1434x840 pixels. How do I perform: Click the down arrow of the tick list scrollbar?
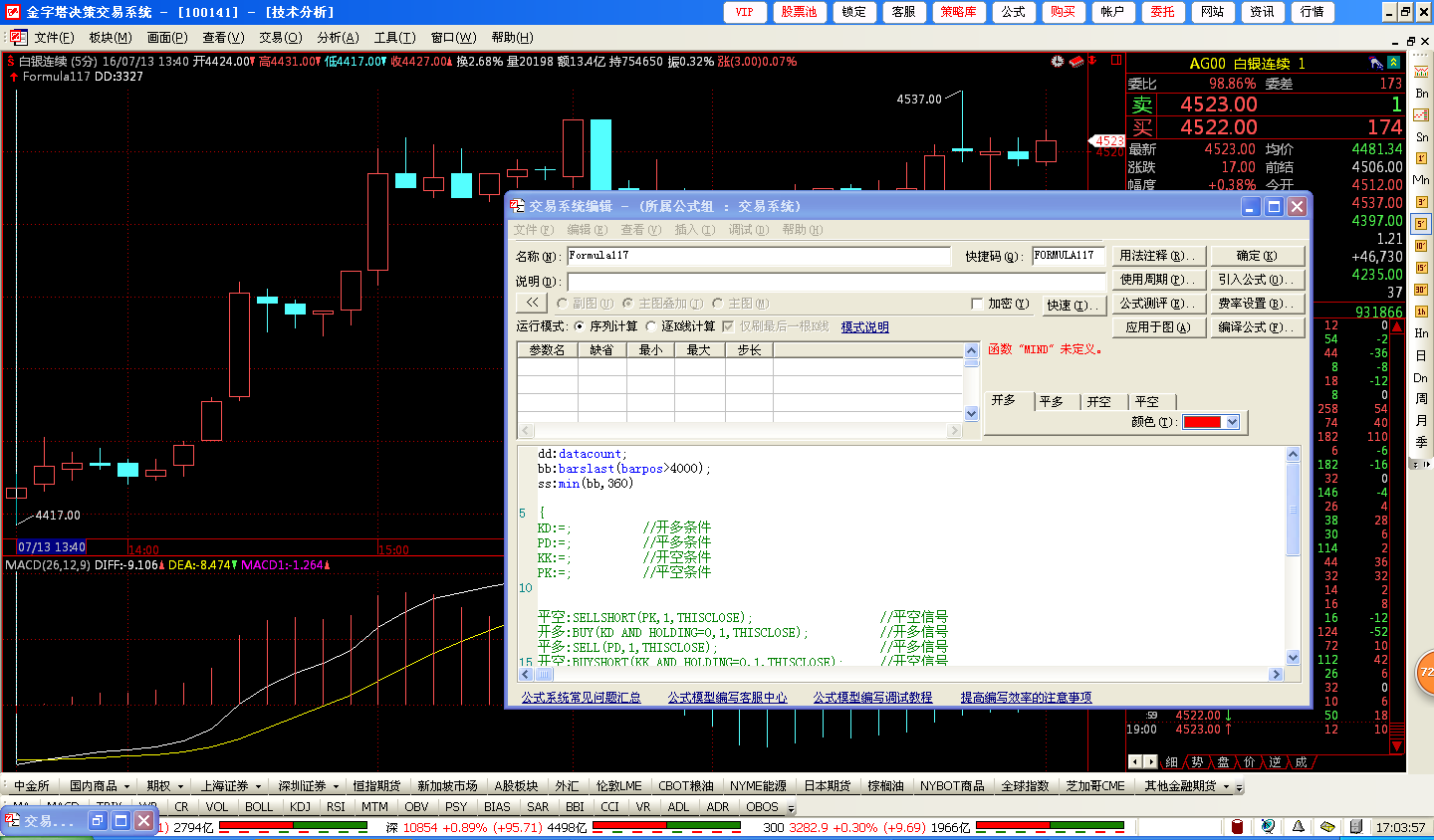pos(1396,745)
